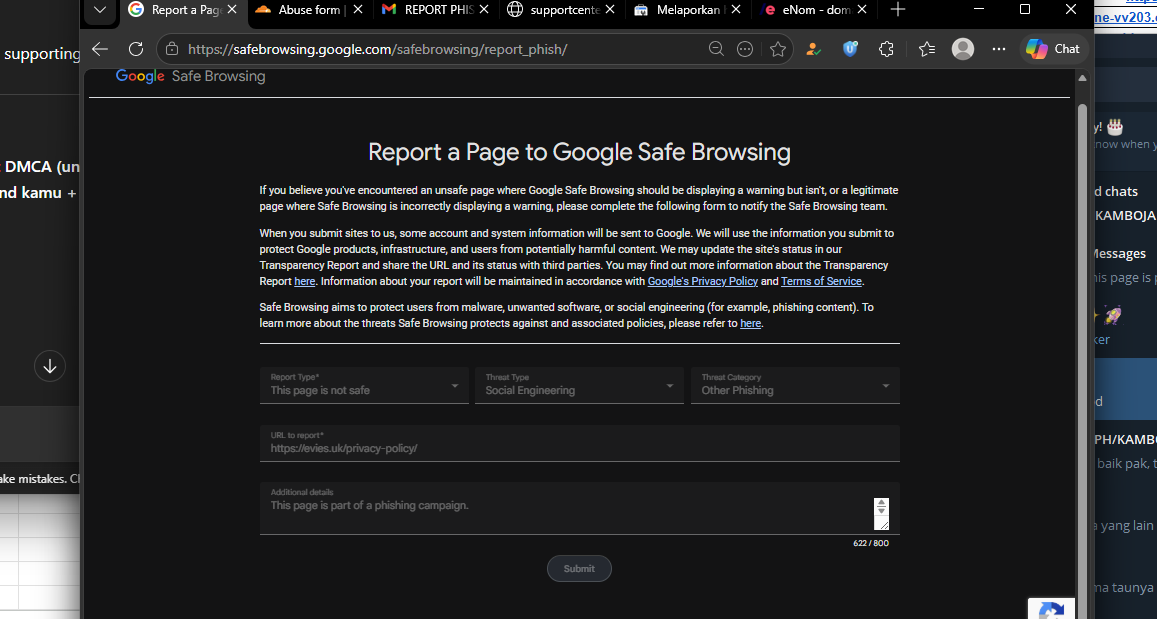
Task: Minimize the browser window
Action: (979, 10)
